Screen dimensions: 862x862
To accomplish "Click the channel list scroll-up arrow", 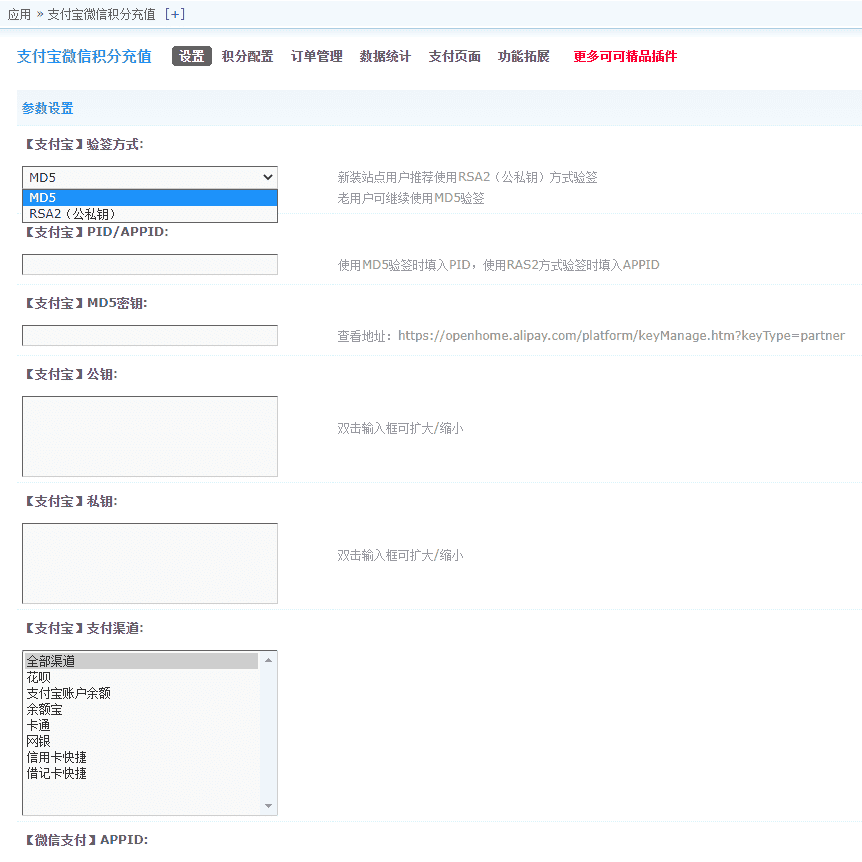I will tap(268, 660).
